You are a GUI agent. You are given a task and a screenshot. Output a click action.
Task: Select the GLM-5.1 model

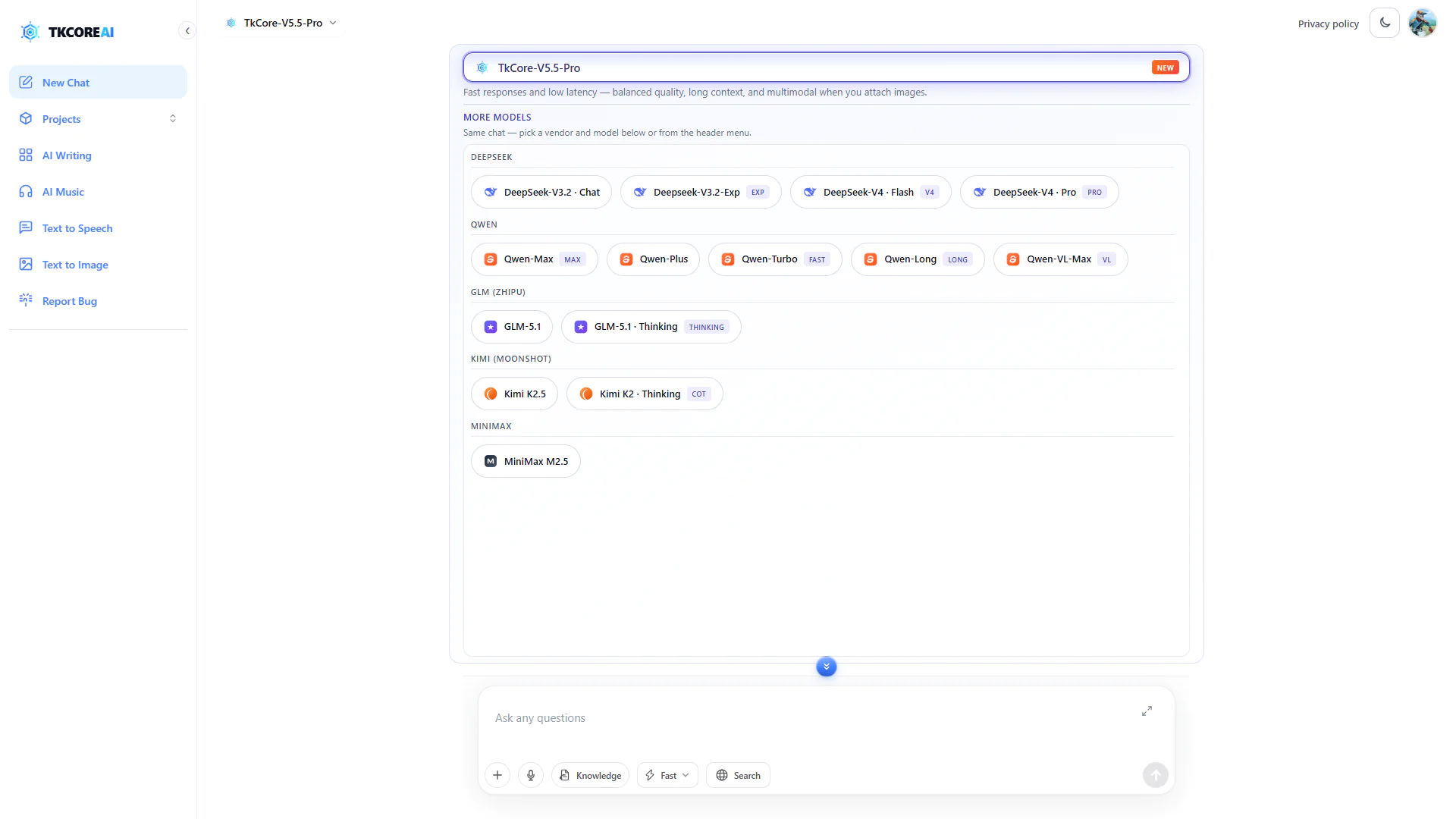(x=512, y=327)
